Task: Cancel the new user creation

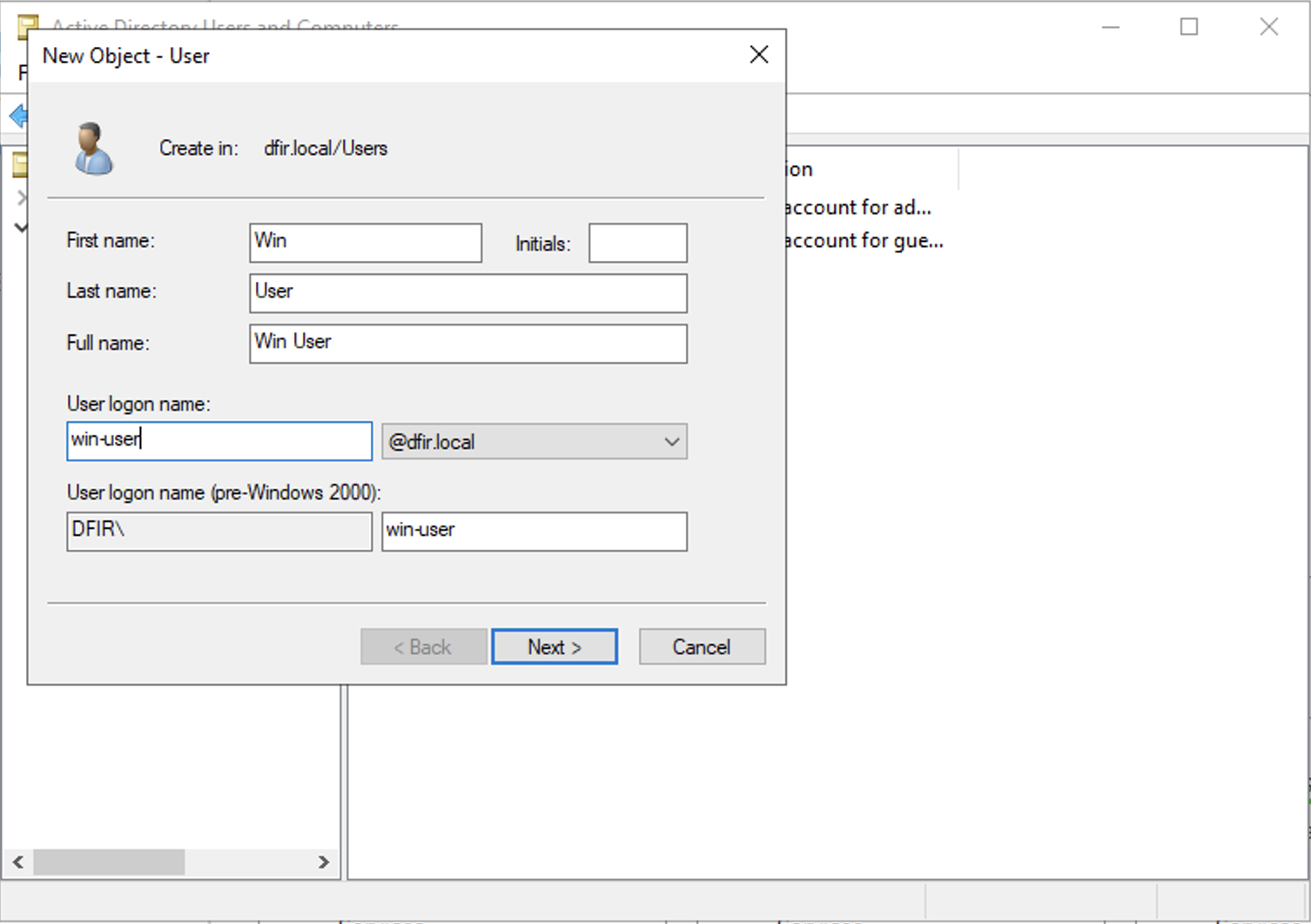Action: [702, 647]
